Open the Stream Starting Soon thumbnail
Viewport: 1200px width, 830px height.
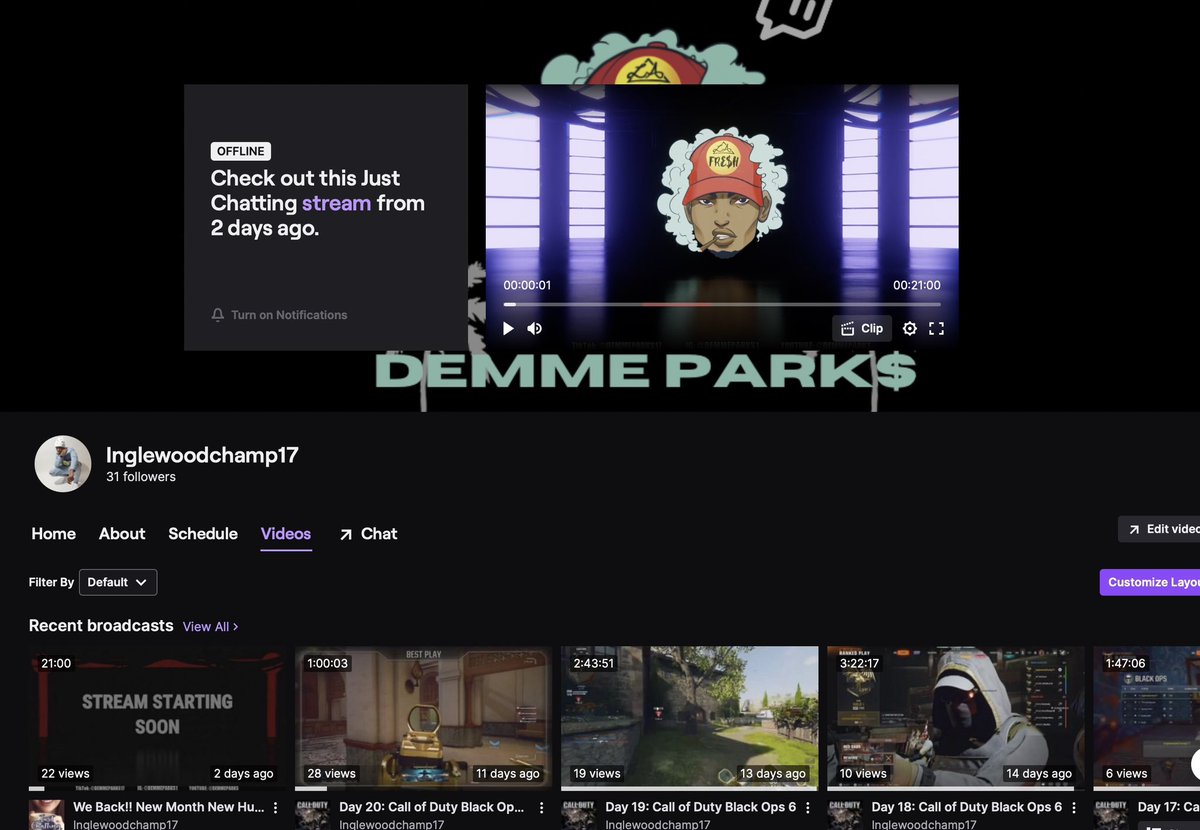coord(157,717)
